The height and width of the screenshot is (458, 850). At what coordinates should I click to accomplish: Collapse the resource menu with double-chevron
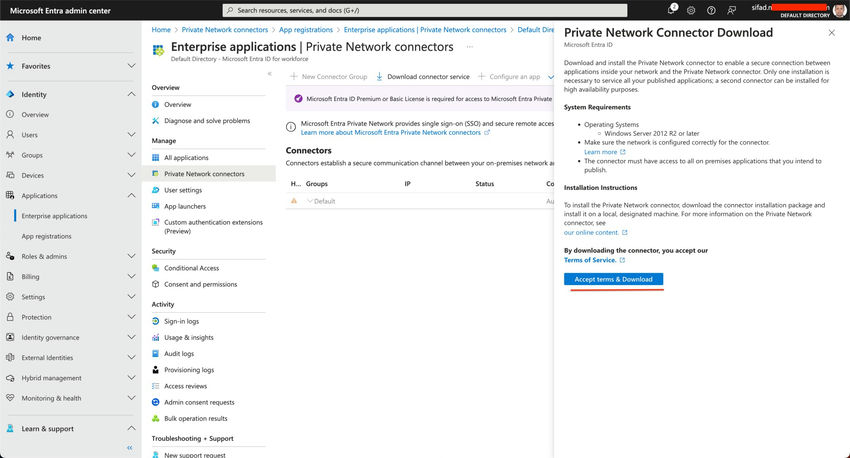269,74
